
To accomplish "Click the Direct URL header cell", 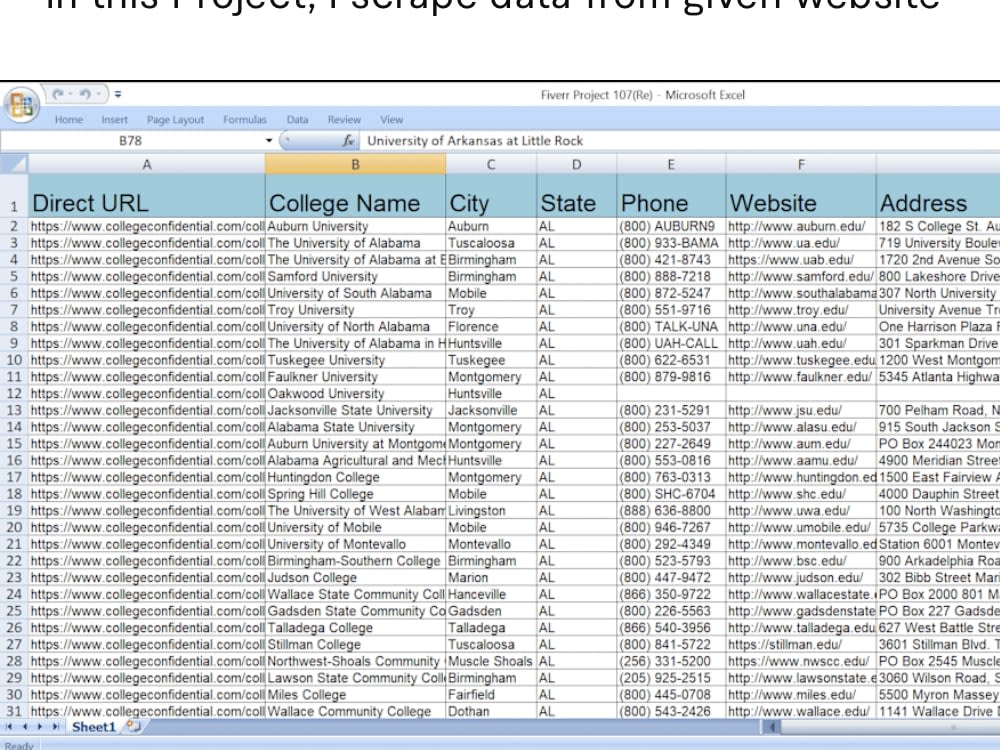I will pos(147,196).
